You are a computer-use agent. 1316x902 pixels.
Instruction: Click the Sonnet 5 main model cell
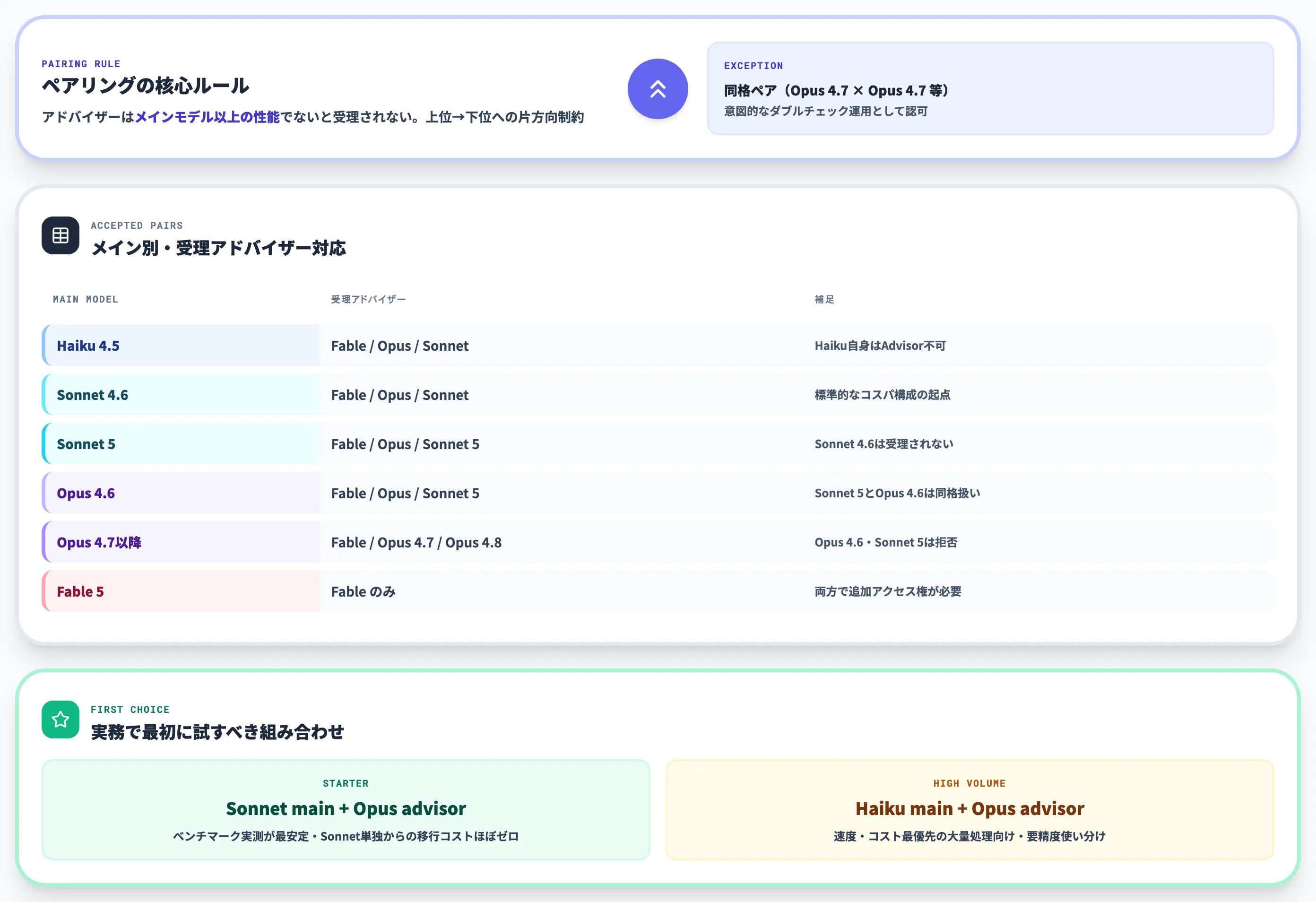tap(181, 444)
